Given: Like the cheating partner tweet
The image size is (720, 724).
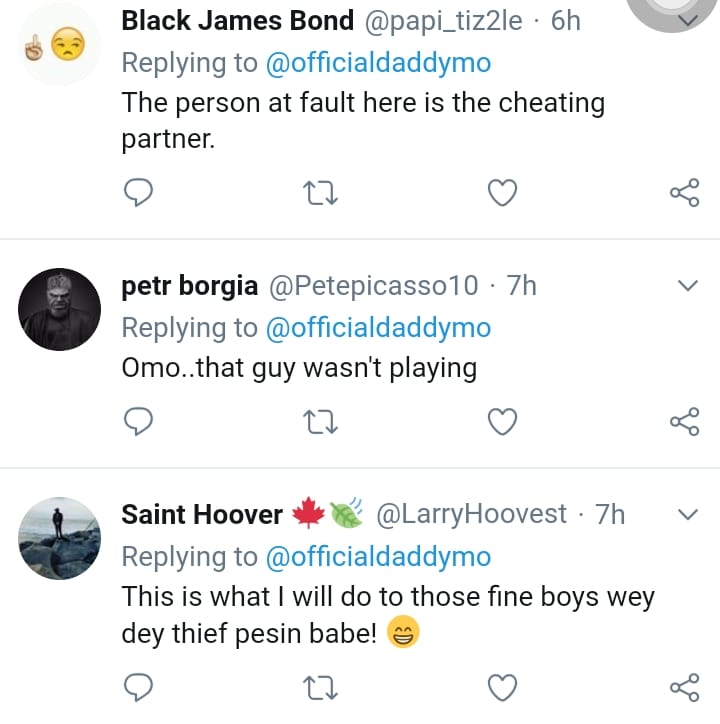Looking at the screenshot, I should (502, 191).
